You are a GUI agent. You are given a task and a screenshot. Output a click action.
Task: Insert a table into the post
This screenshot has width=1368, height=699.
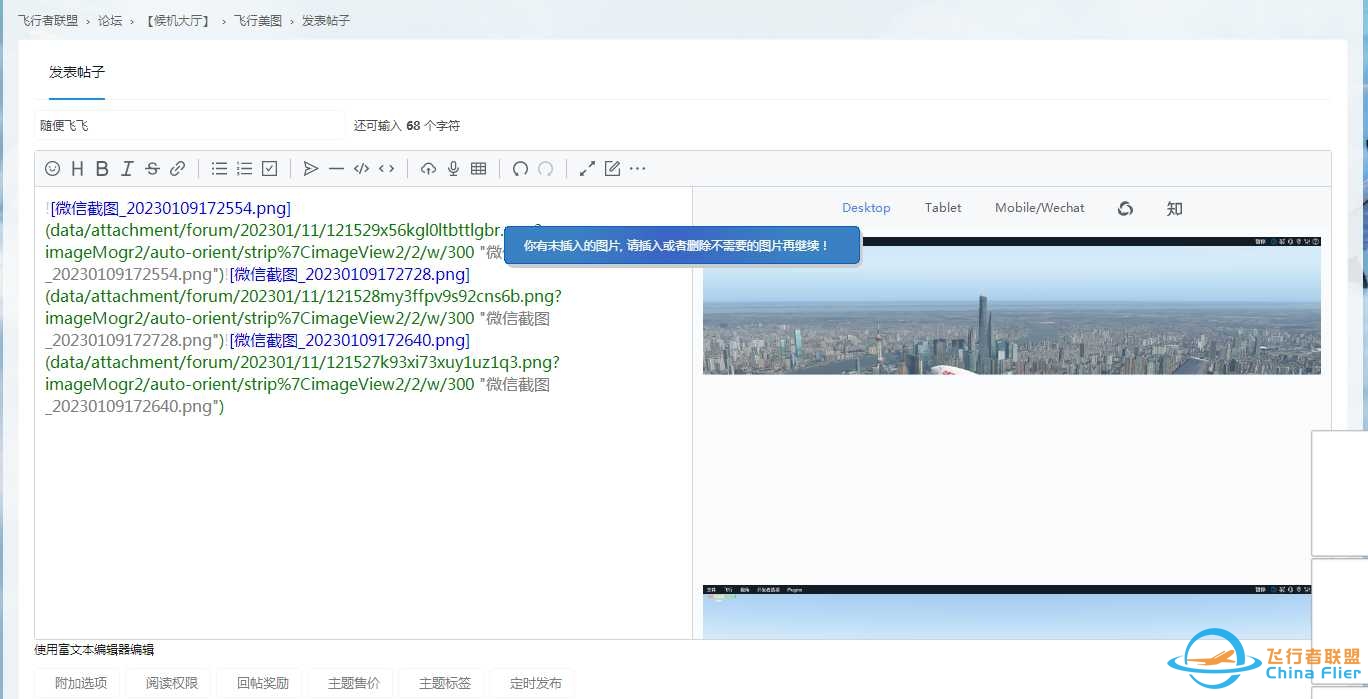pos(478,169)
